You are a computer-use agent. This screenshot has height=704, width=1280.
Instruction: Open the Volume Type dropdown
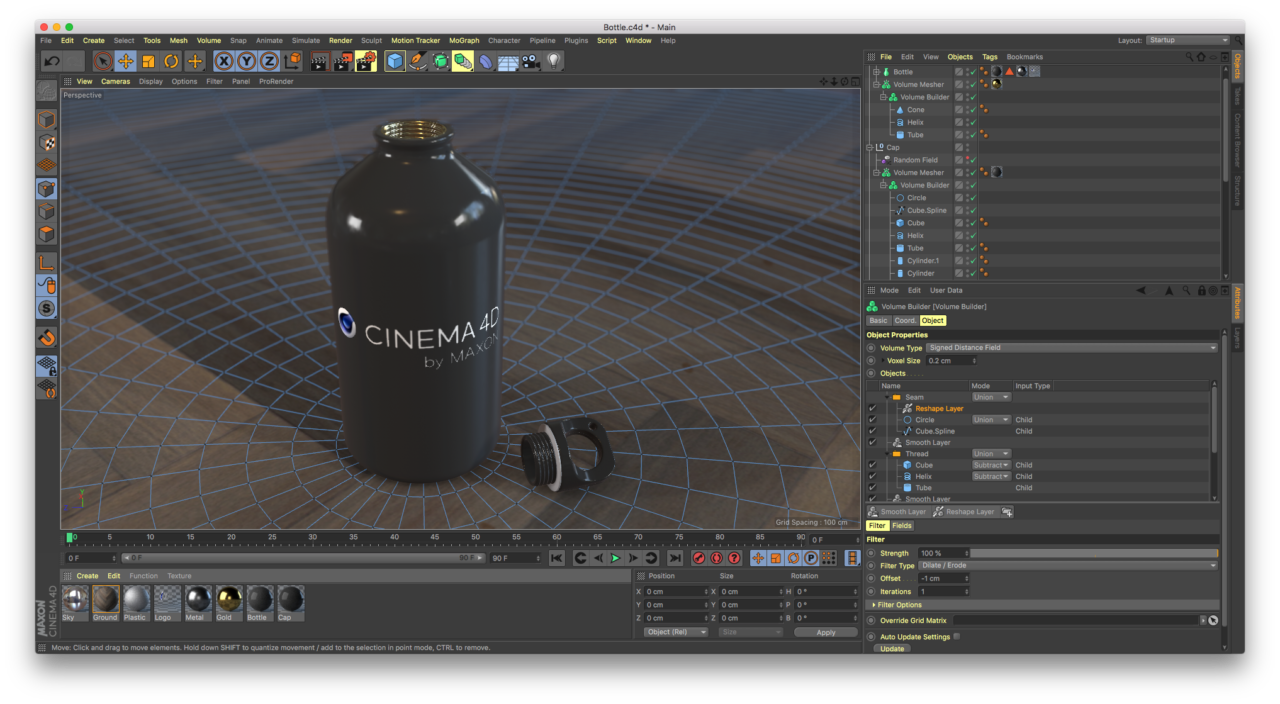[1071, 348]
